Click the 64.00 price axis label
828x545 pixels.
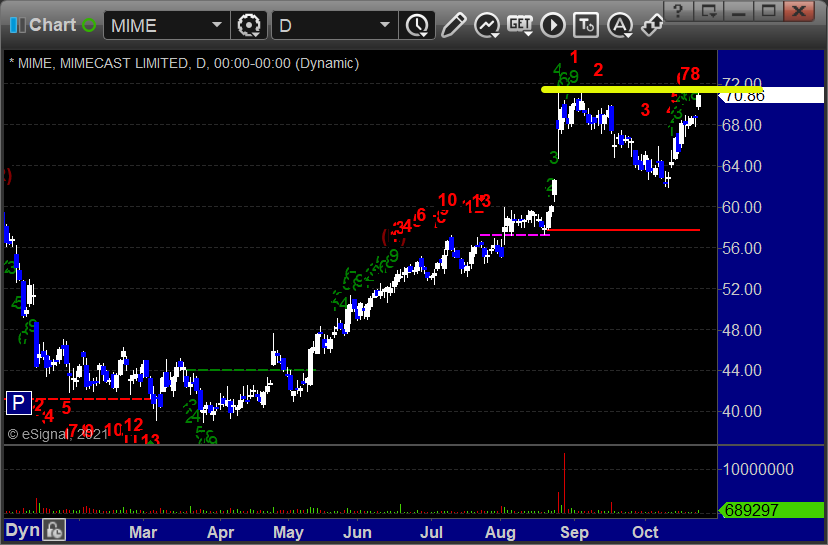(x=741, y=166)
